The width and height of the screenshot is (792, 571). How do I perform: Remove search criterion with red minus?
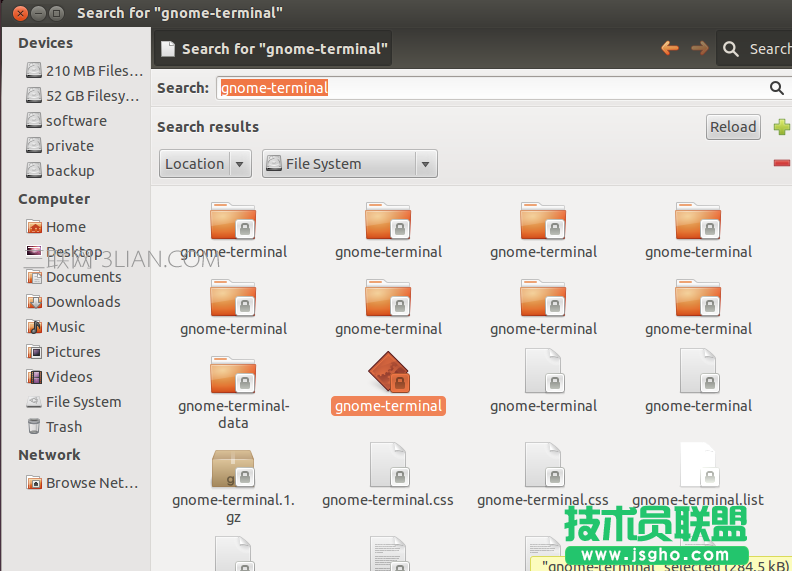pos(781,163)
